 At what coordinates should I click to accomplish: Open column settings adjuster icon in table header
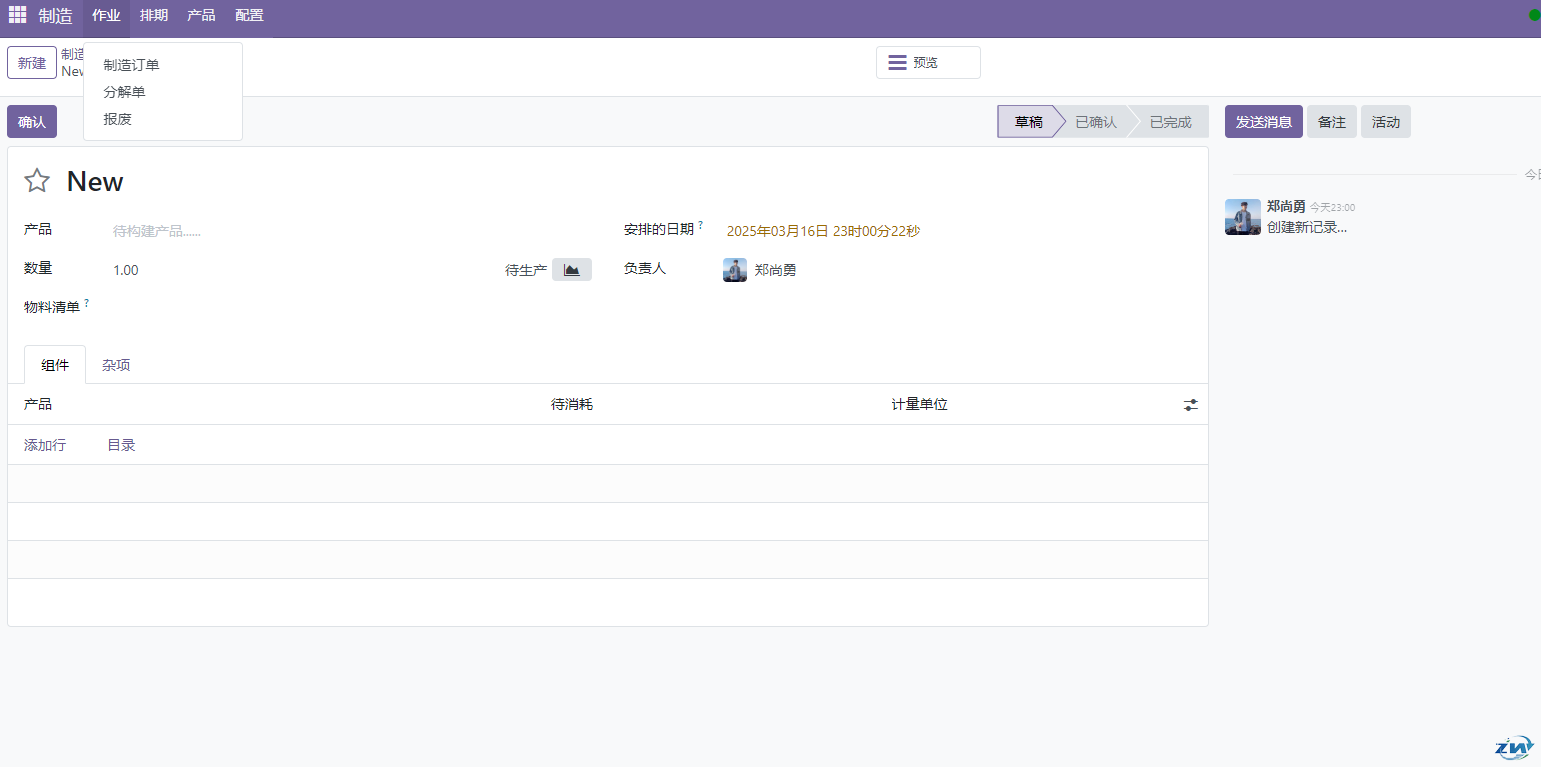[x=1190, y=405]
